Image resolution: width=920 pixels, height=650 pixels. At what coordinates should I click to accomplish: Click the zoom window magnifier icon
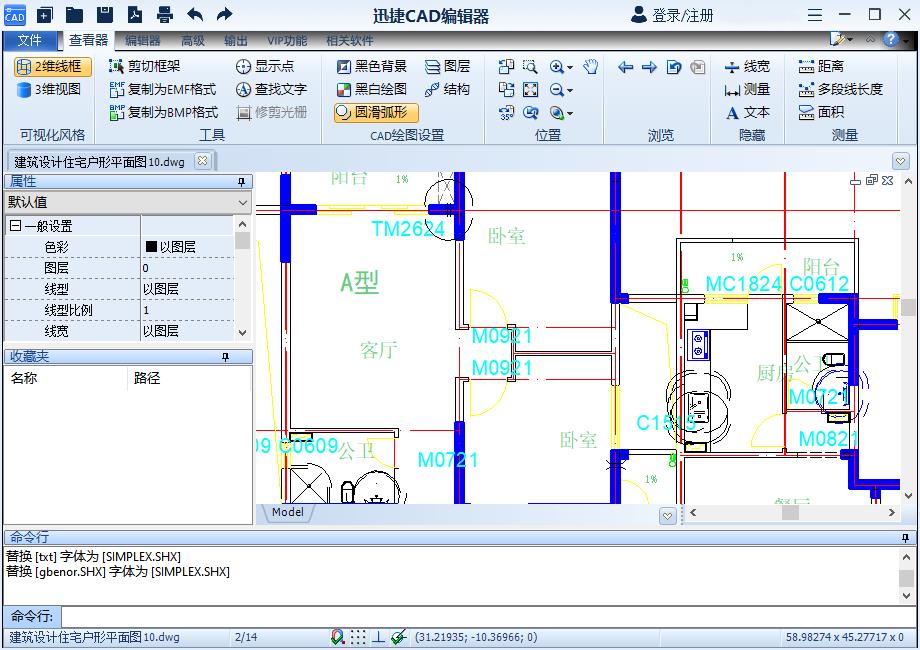click(530, 66)
